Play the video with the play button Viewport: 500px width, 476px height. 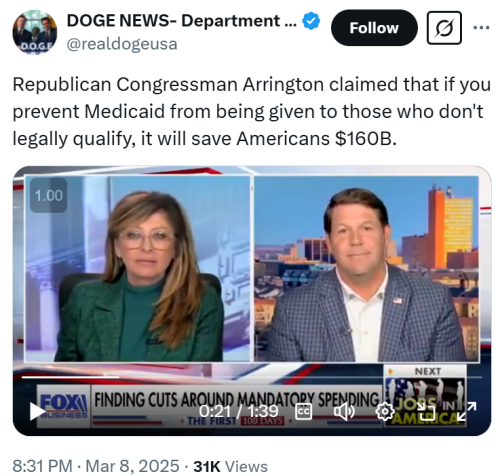tap(36, 411)
